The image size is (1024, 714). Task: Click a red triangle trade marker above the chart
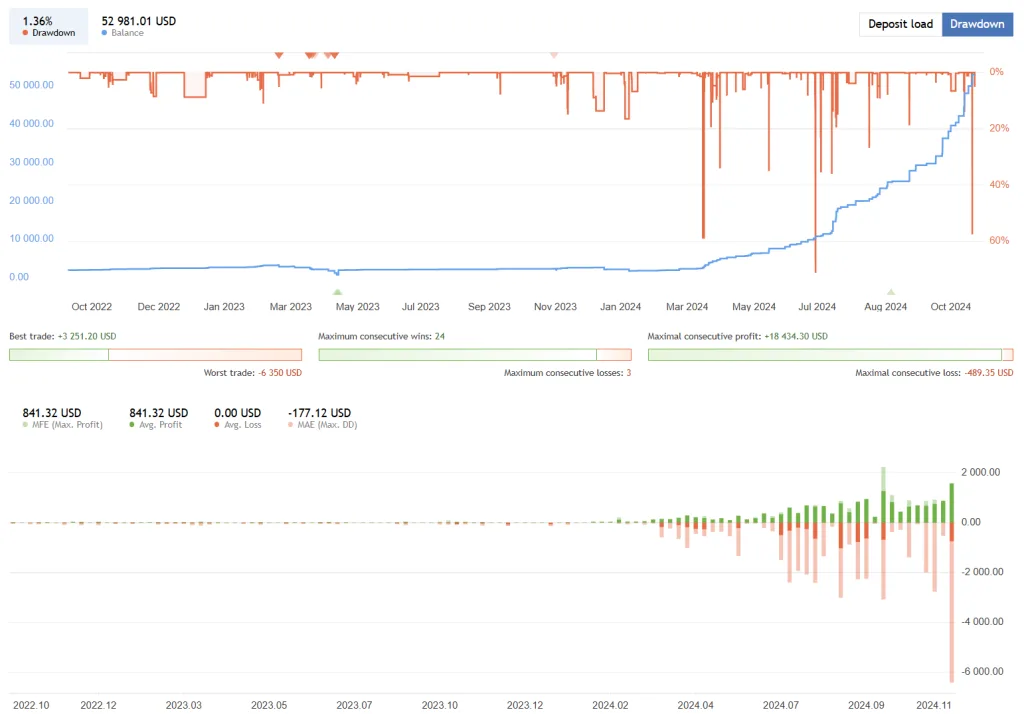pos(280,54)
